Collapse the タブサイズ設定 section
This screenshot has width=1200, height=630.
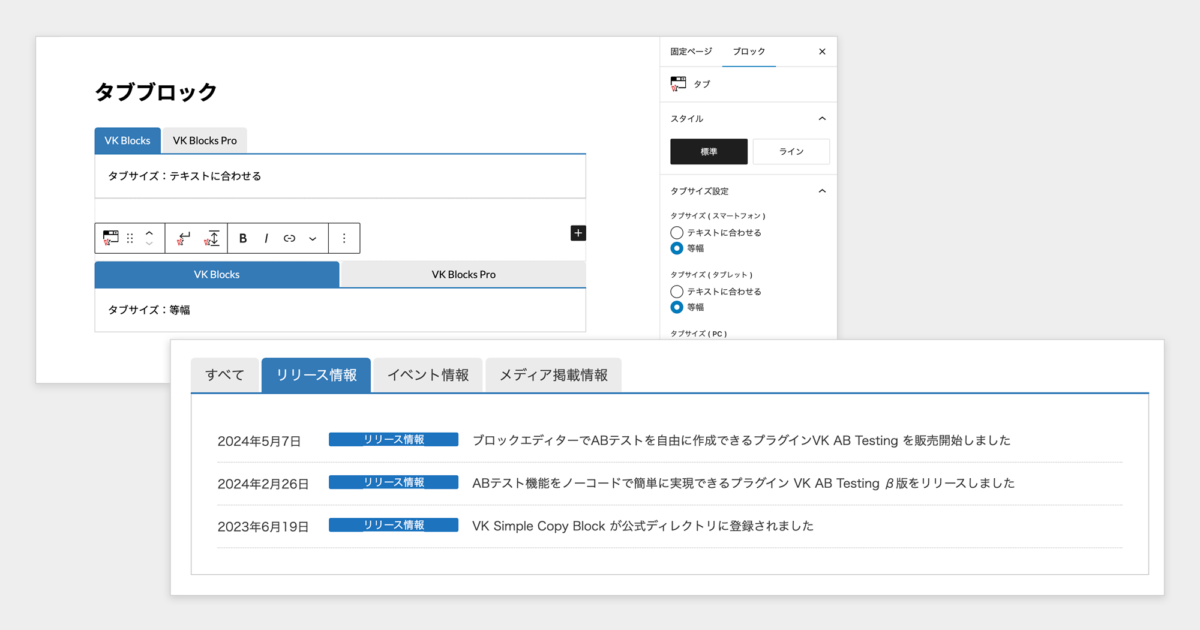822,190
